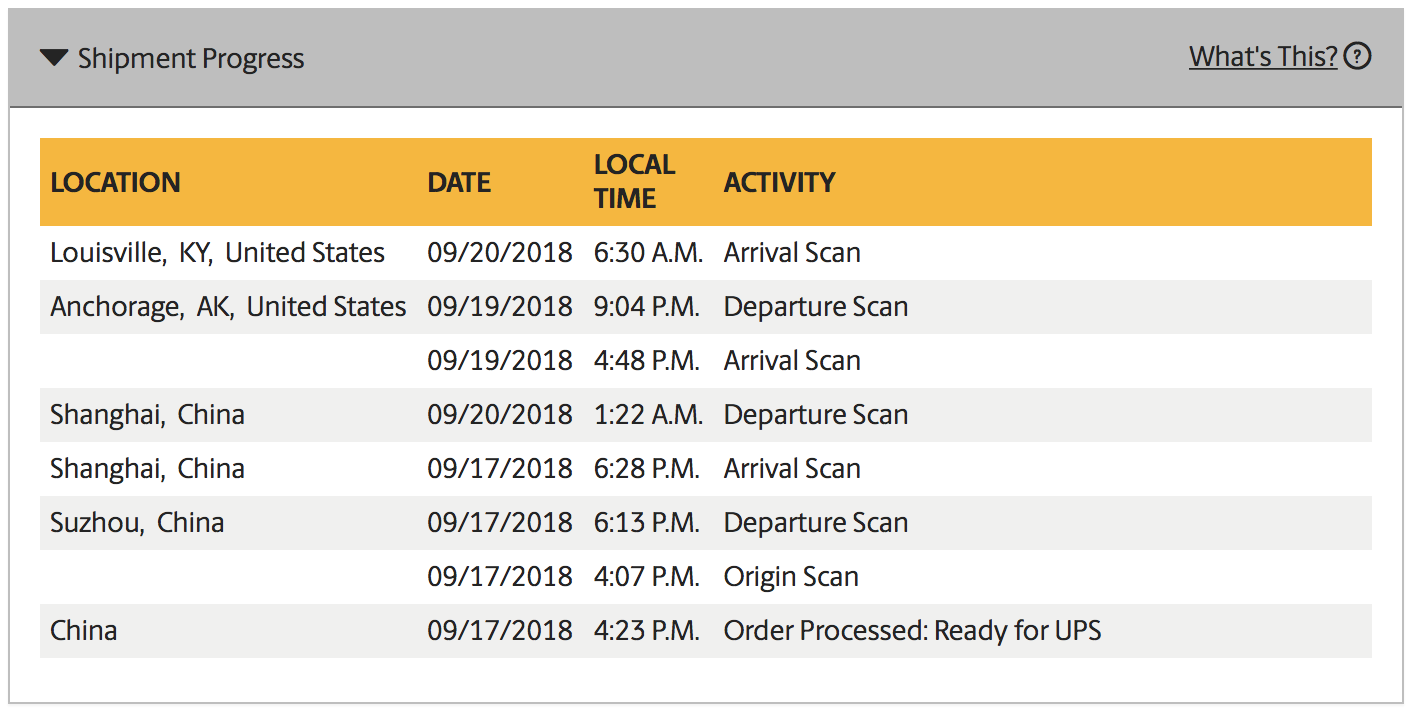This screenshot has width=1418, height=712.
Task: Select the Anchorage, AK, United States location
Action: (228, 307)
